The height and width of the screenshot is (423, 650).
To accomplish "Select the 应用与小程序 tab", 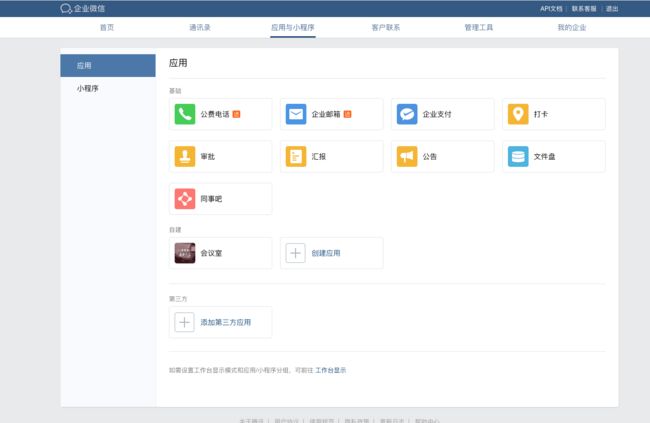I will pos(293,27).
